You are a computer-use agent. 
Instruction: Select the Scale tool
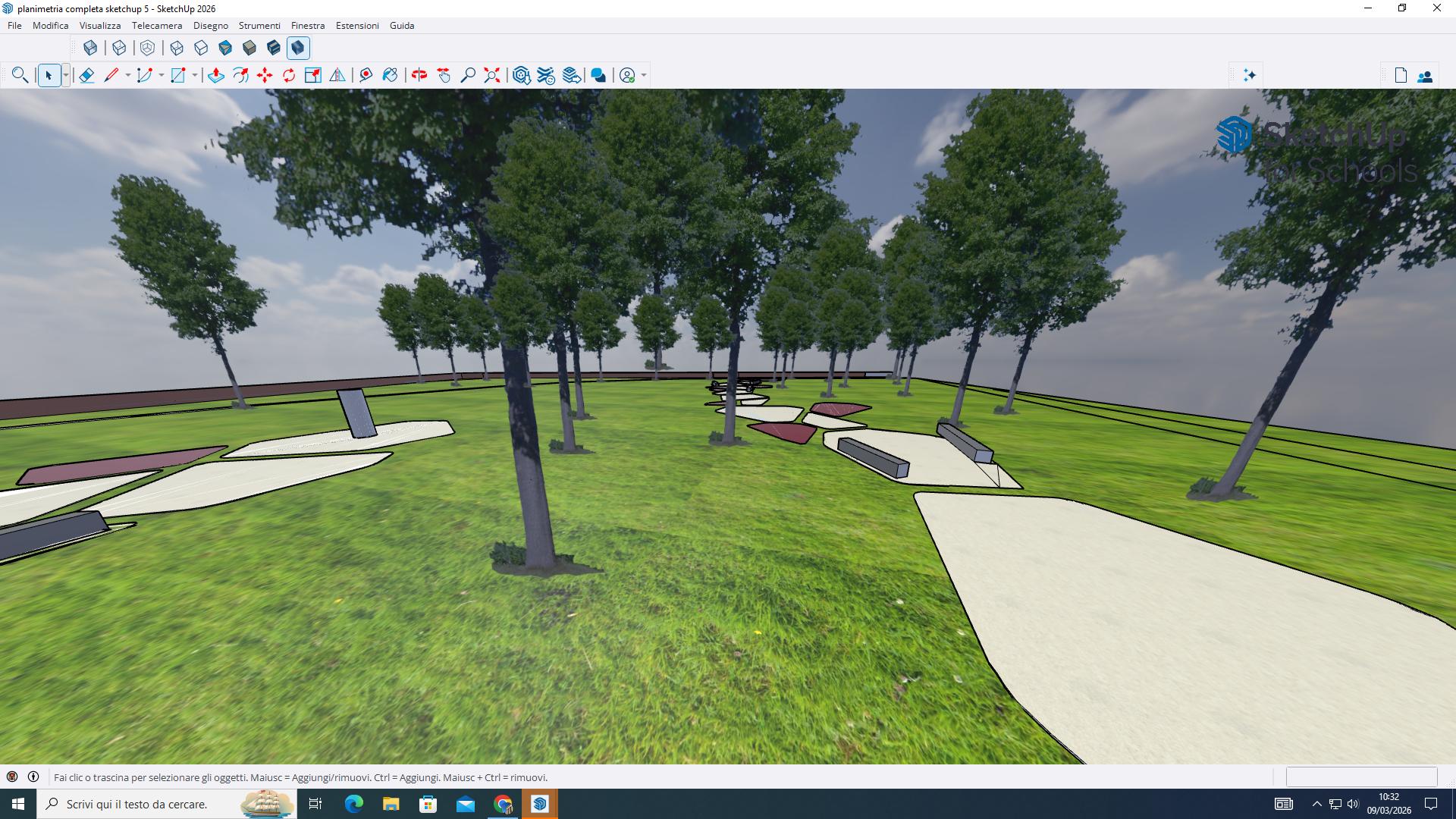(313, 75)
